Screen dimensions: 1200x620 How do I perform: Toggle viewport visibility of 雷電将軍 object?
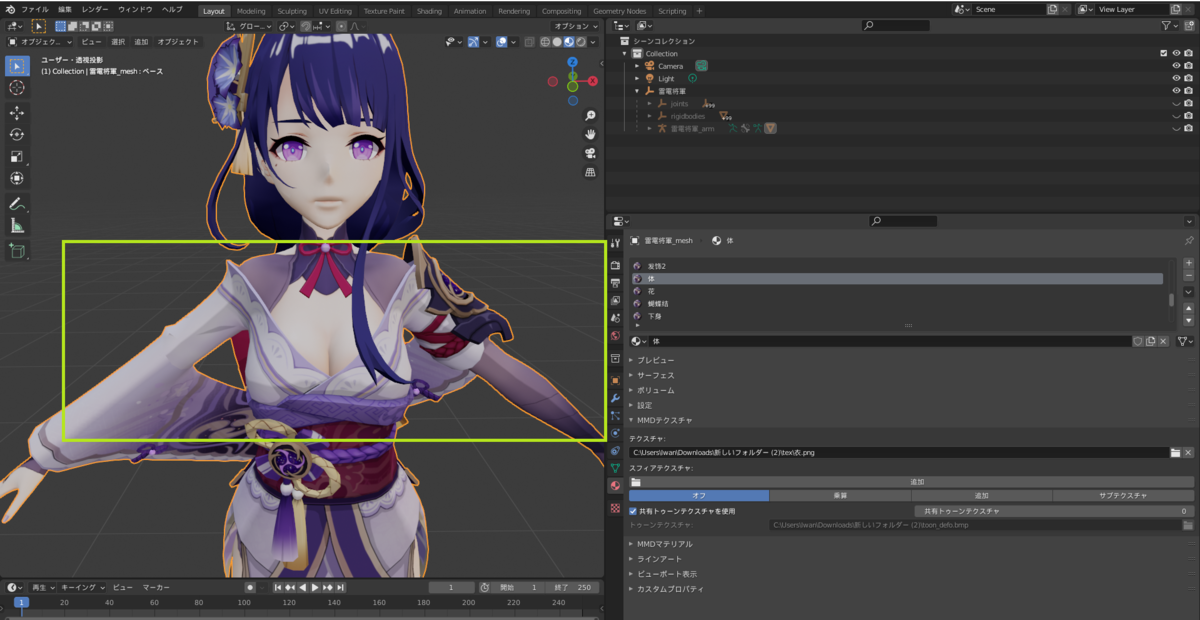tap(1176, 91)
